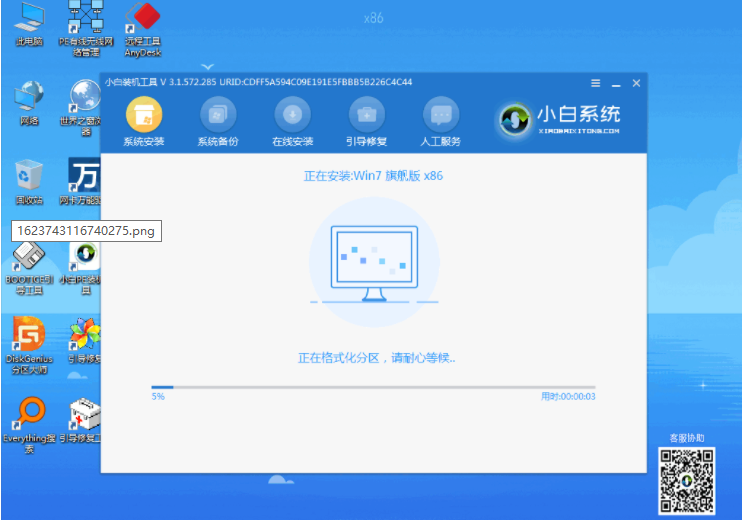
Task: Click the 1623743116740275.png tooltip label
Action: [86, 231]
